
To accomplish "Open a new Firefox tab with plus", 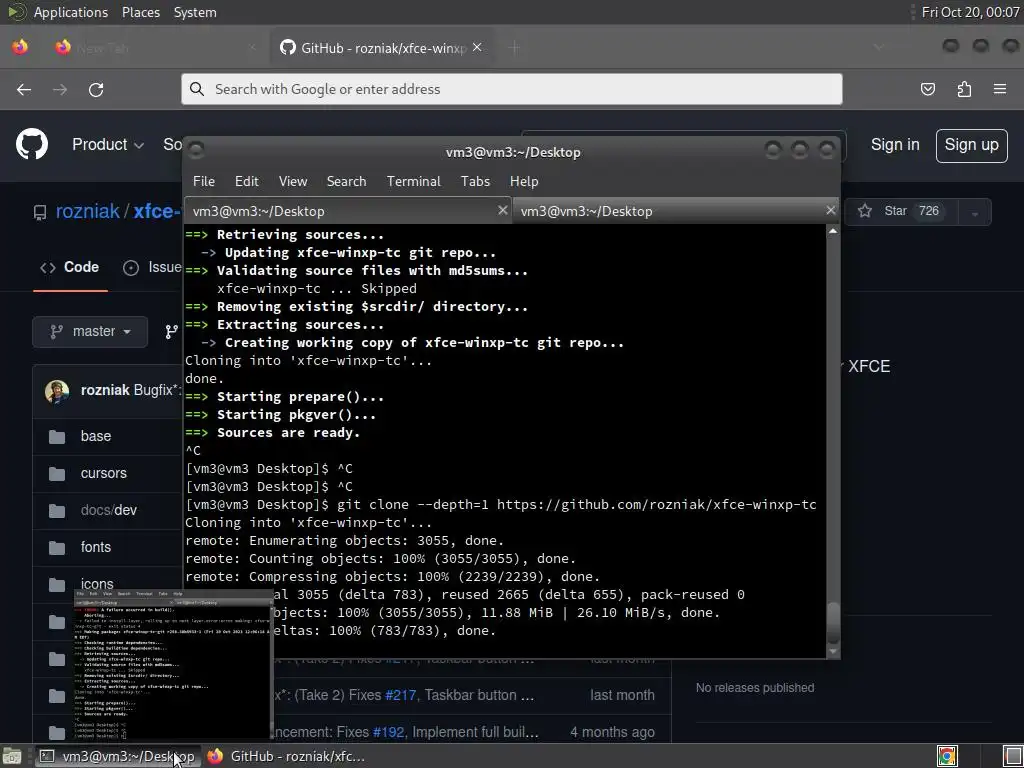I will (514, 47).
